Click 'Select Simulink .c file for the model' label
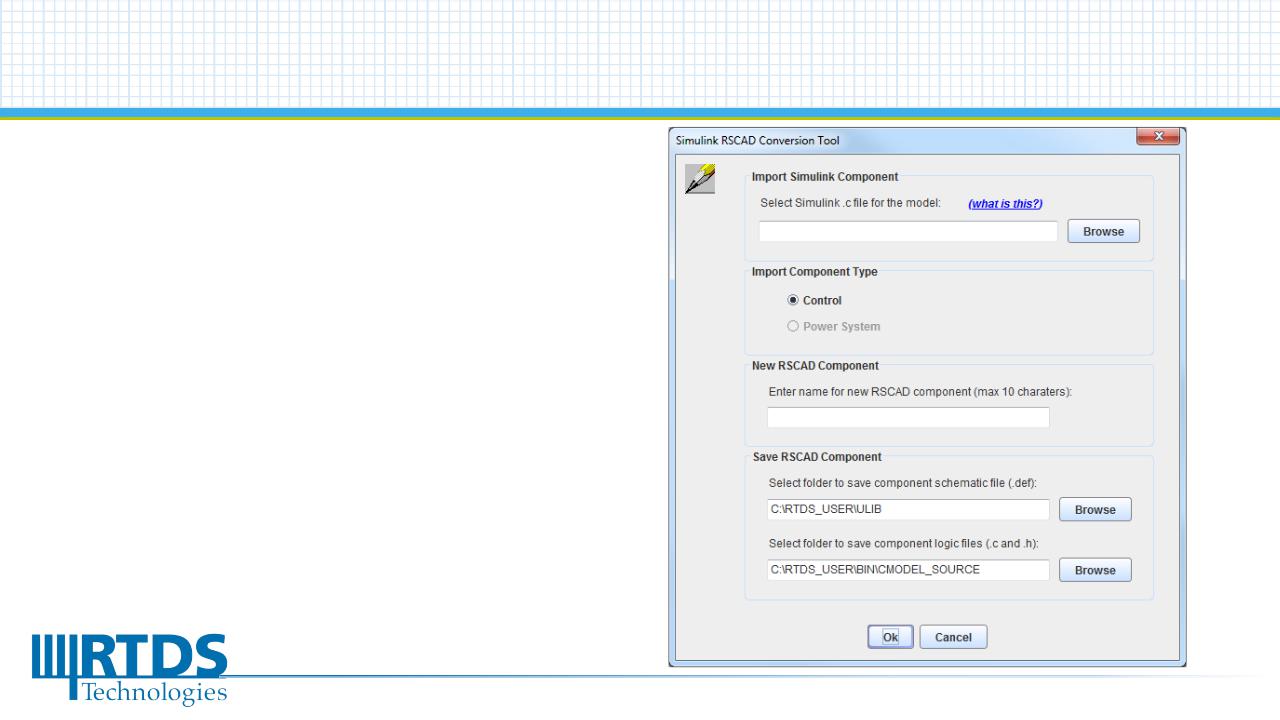The image size is (1280, 720). tap(851, 203)
